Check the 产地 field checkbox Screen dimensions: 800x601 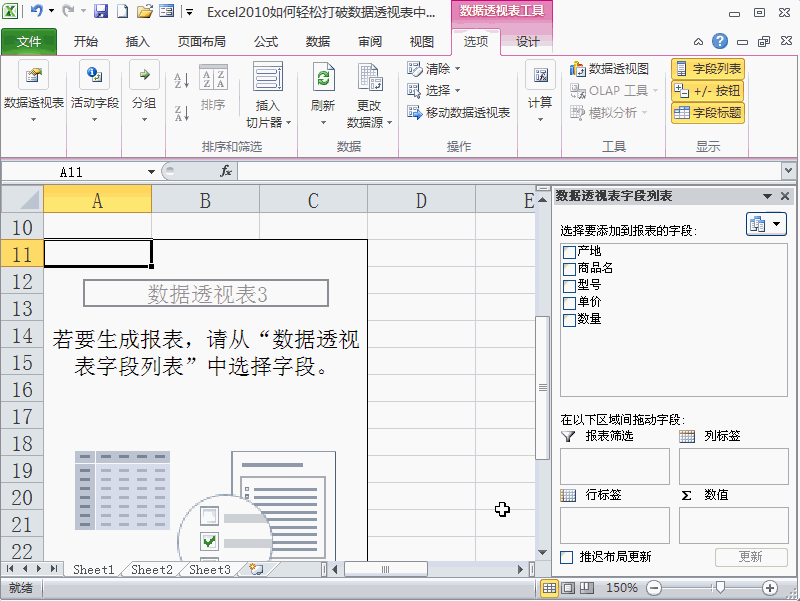click(x=569, y=252)
